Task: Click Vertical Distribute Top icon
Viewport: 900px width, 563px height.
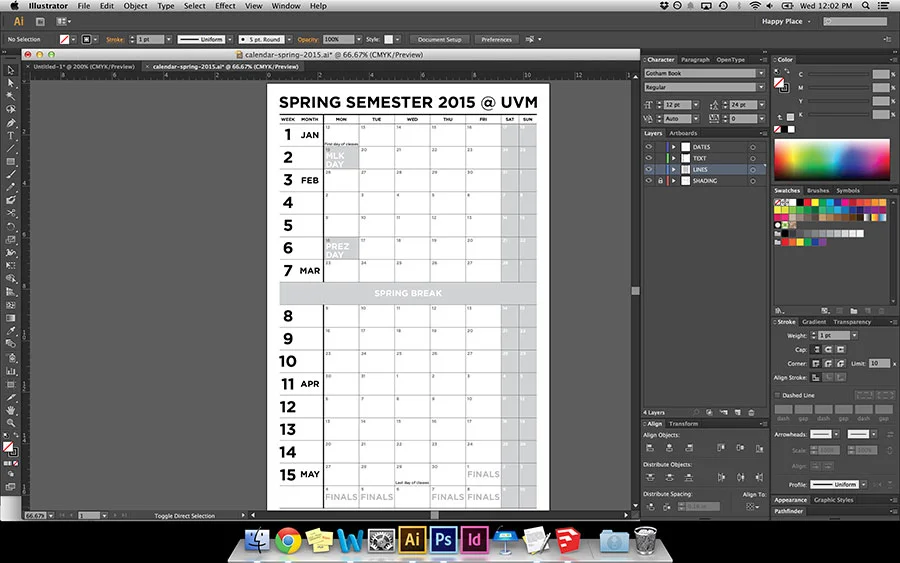Action: pyautogui.click(x=650, y=477)
